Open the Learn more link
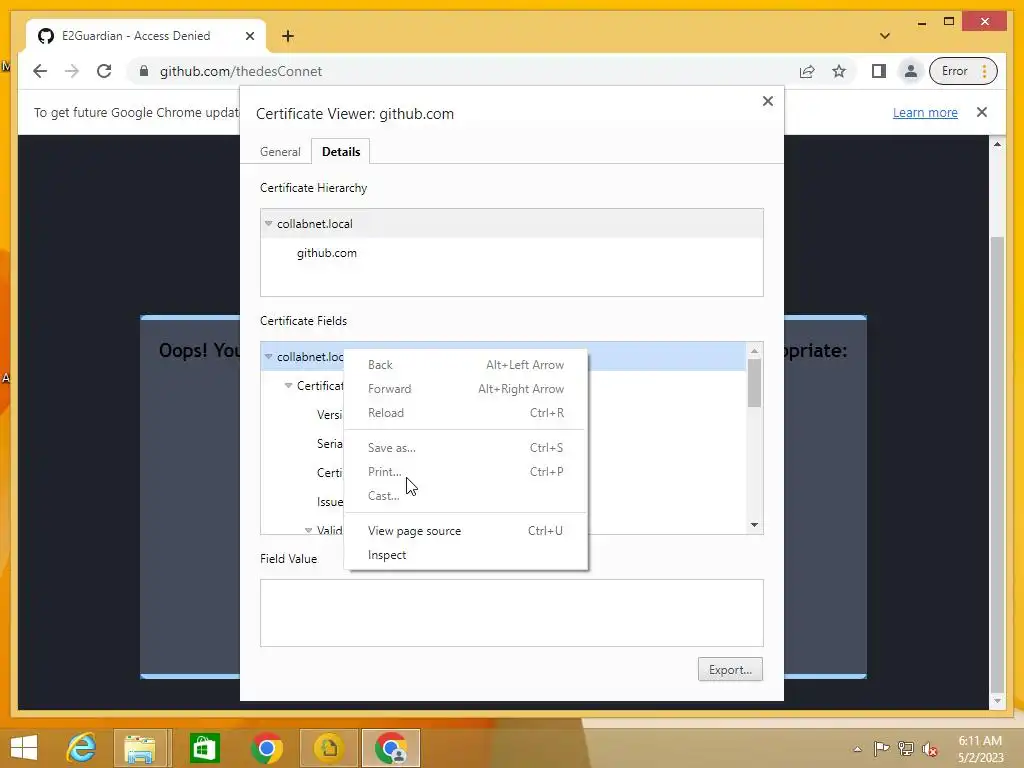 click(x=925, y=112)
